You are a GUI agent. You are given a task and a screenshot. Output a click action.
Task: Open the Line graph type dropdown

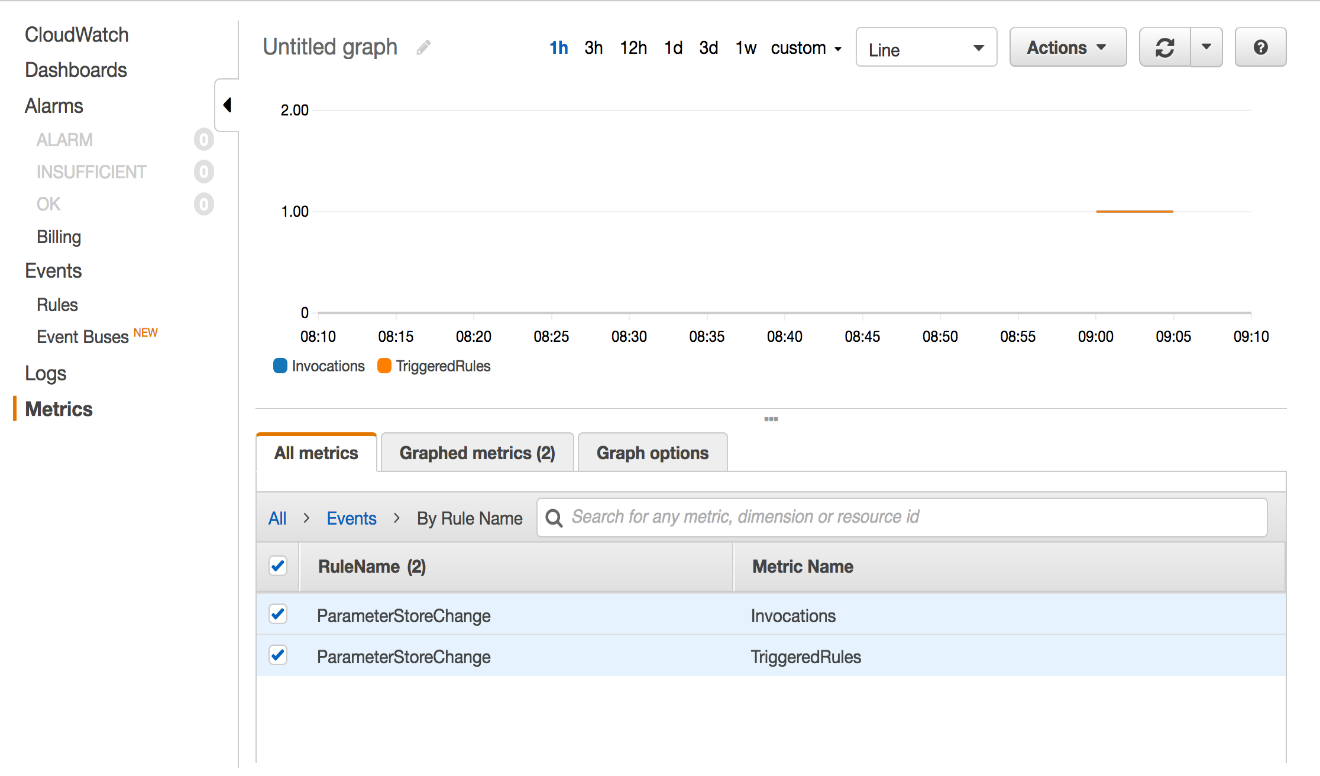pos(926,48)
